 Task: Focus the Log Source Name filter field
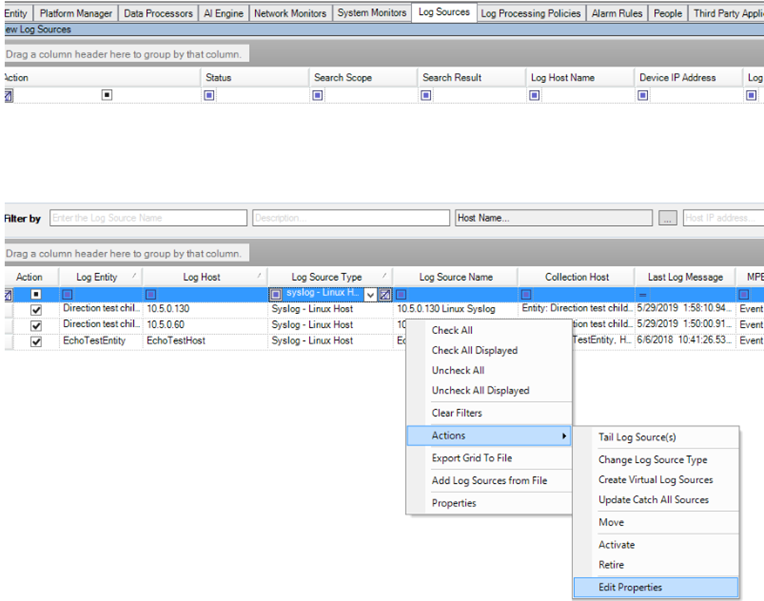(148, 218)
